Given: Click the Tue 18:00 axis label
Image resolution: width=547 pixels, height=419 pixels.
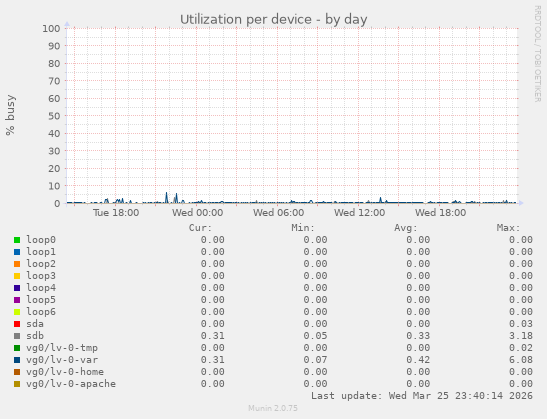Looking at the screenshot, I should point(116,213).
